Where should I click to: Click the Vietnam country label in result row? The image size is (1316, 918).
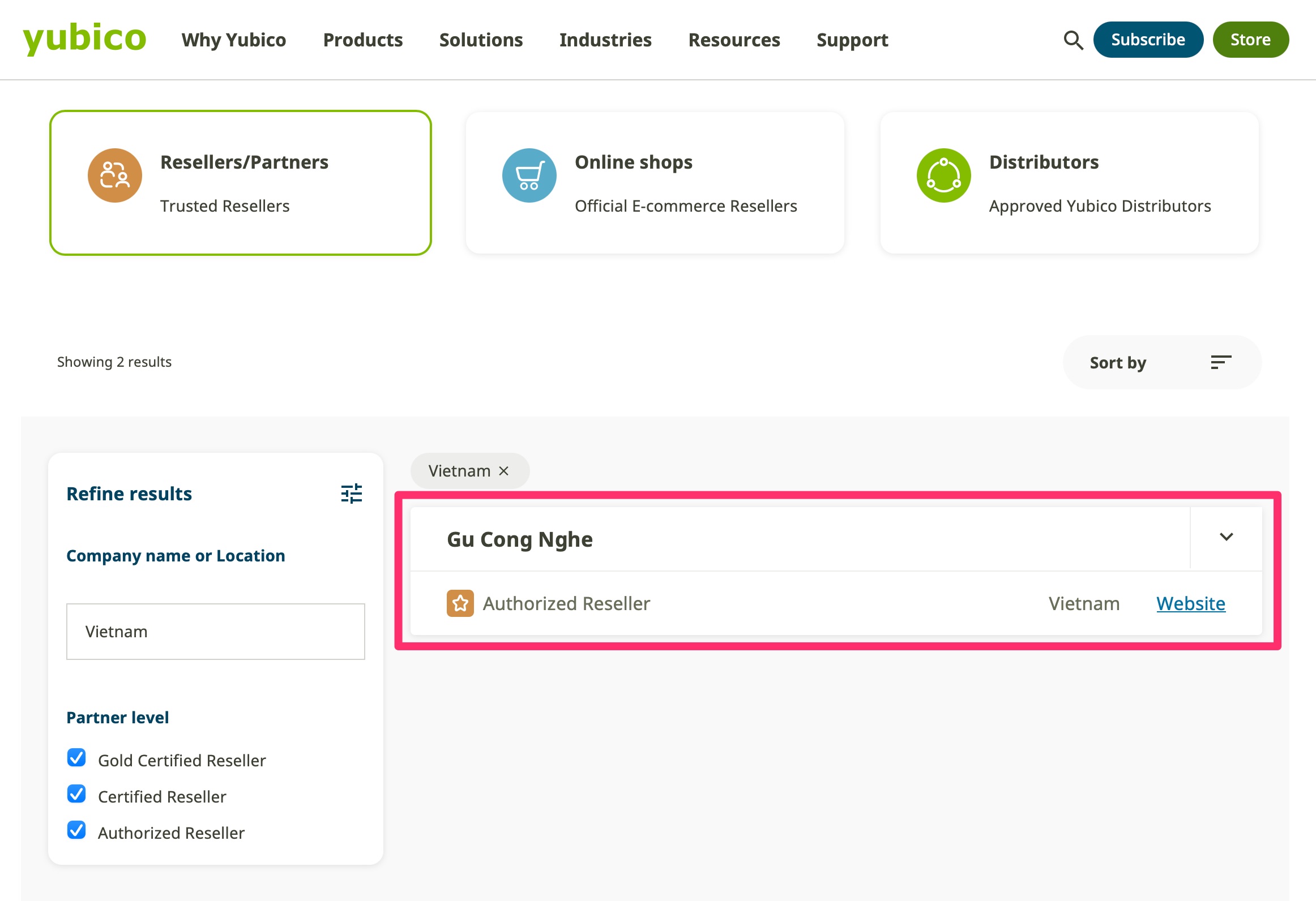tap(1084, 603)
